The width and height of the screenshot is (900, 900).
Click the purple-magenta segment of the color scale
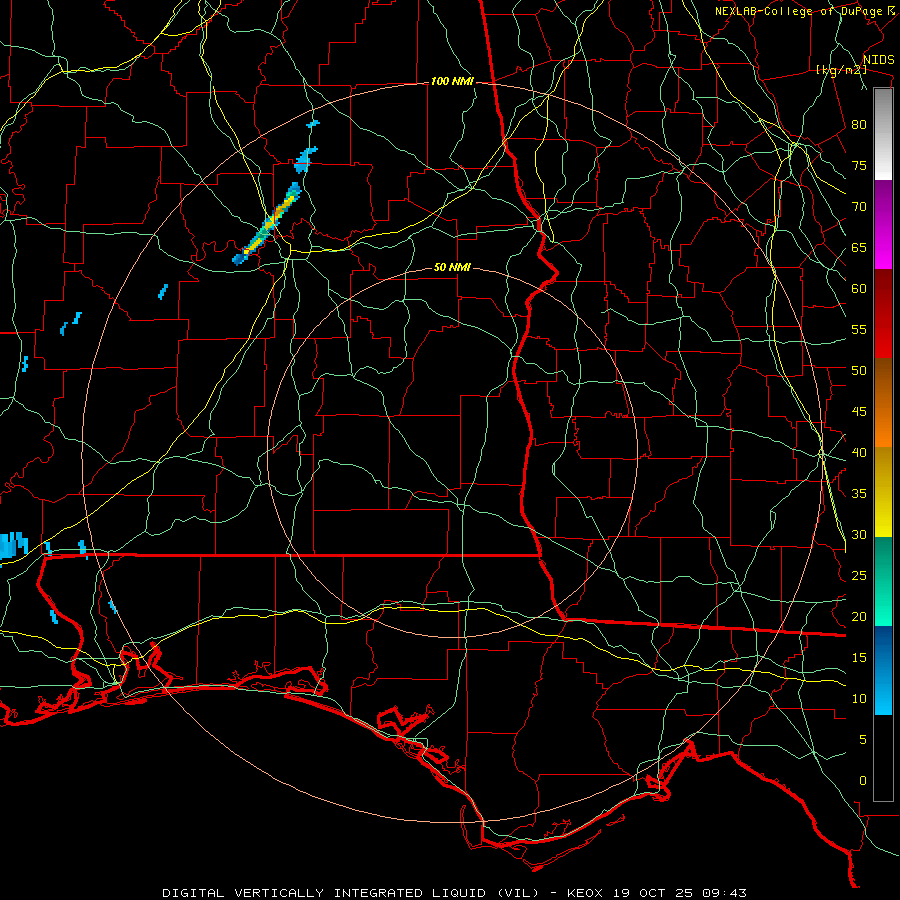[883, 224]
